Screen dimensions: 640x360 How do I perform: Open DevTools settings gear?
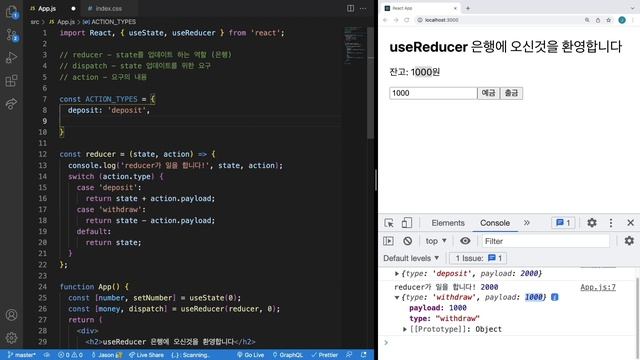click(592, 222)
